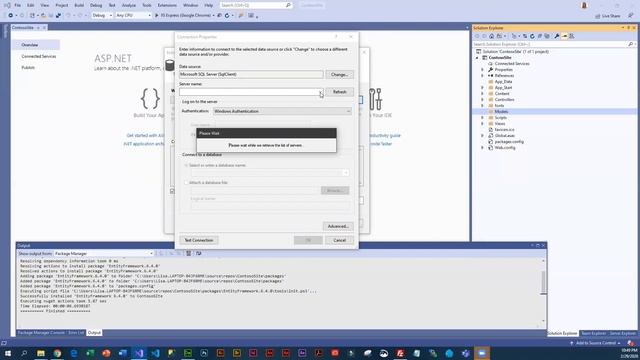Click the Advanced button in dialog

(338, 226)
